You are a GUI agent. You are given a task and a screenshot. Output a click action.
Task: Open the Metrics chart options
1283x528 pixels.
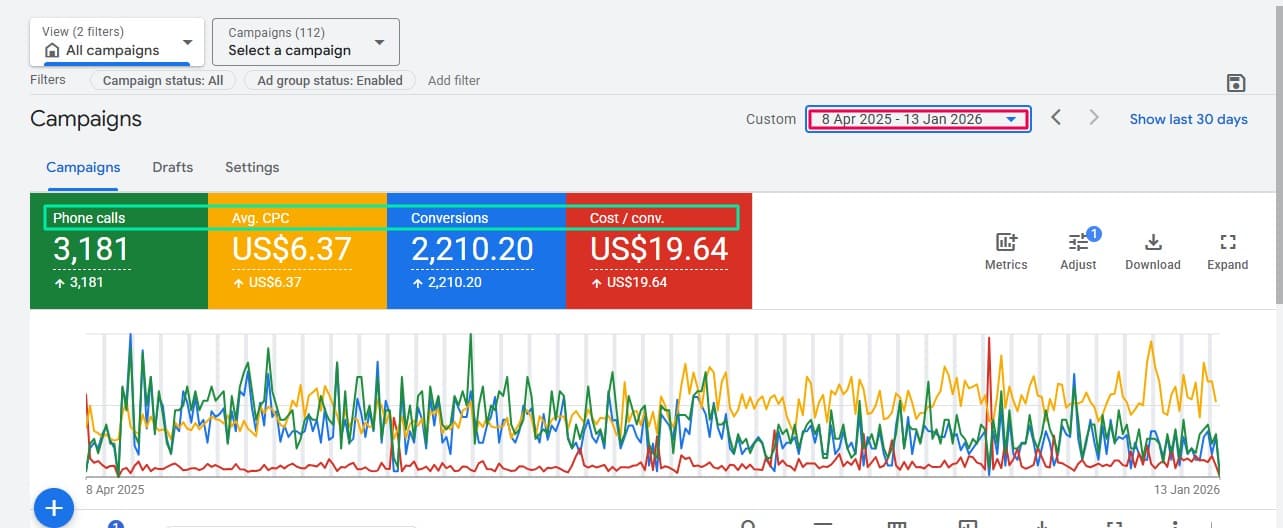click(x=1006, y=251)
